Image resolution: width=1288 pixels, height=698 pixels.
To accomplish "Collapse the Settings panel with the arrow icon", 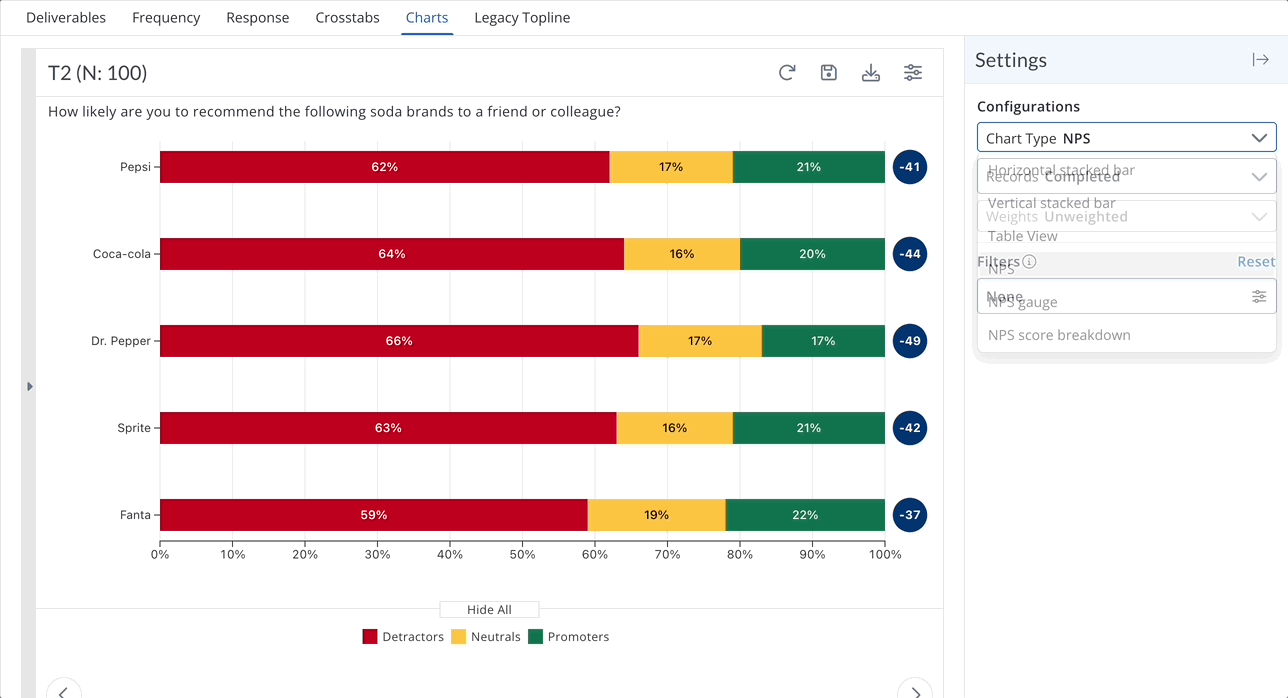I will click(x=1260, y=60).
